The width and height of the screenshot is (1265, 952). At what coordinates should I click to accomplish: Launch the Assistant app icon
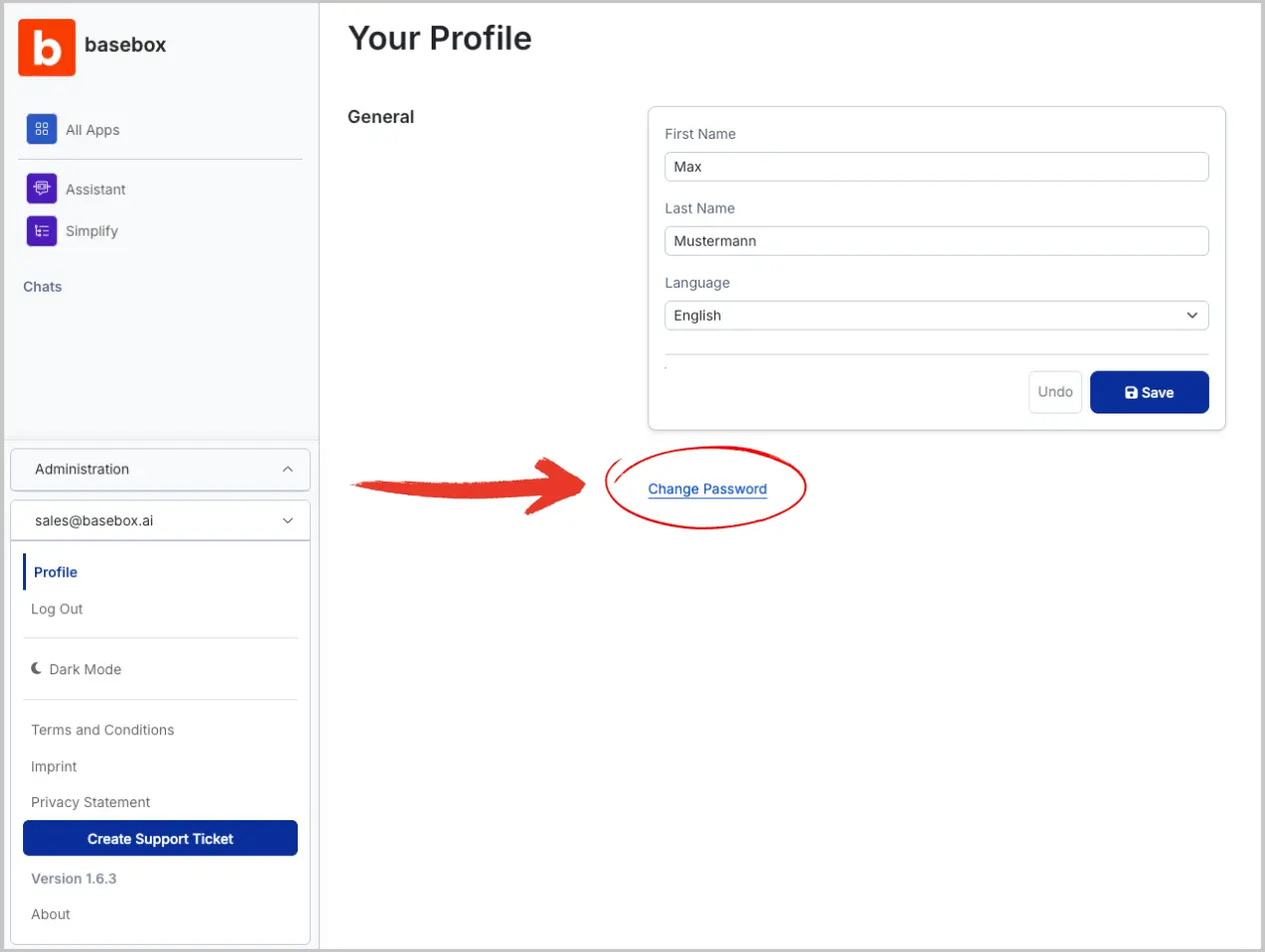[42, 189]
